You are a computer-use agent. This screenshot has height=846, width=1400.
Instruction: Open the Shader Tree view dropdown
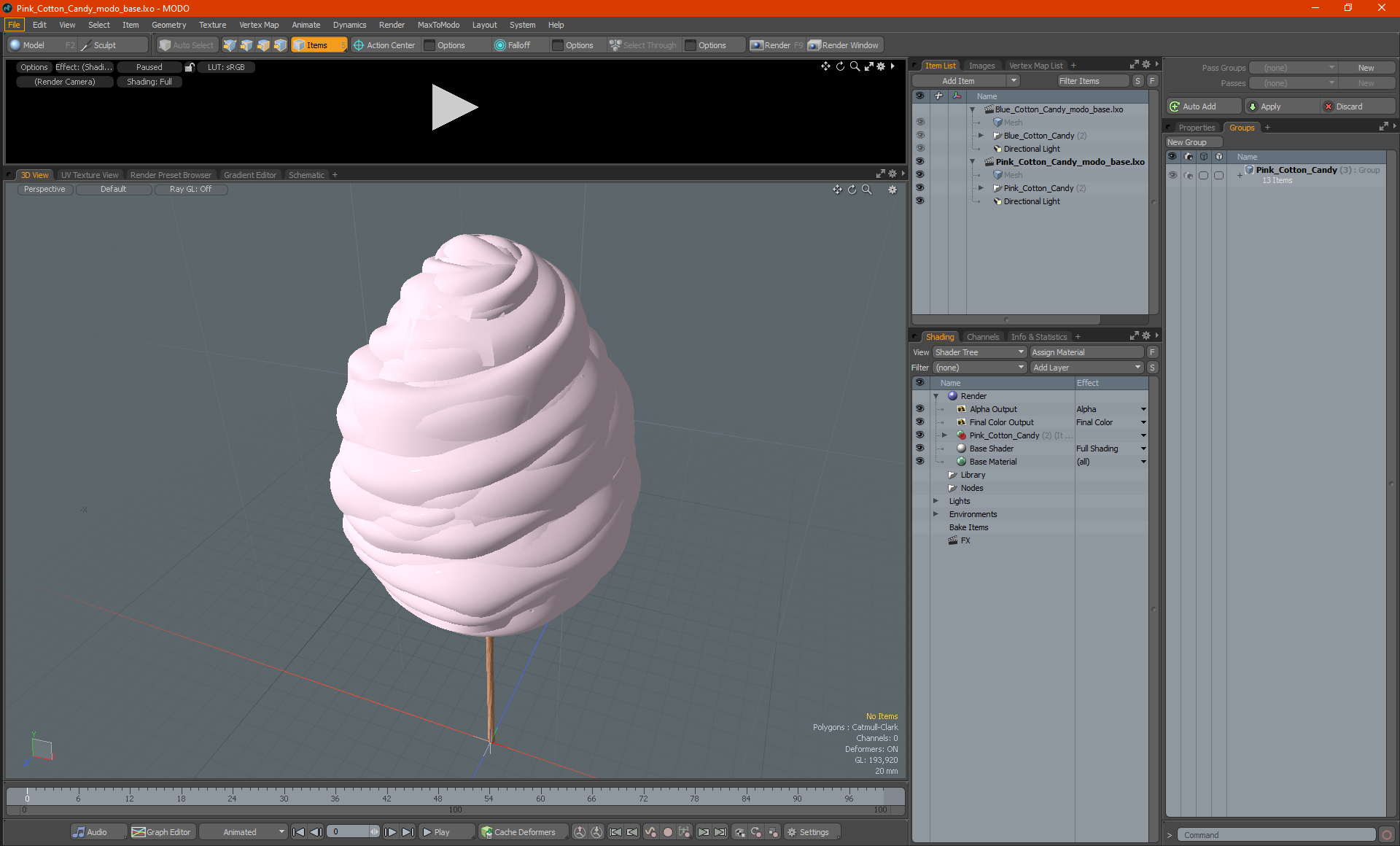pos(979,352)
